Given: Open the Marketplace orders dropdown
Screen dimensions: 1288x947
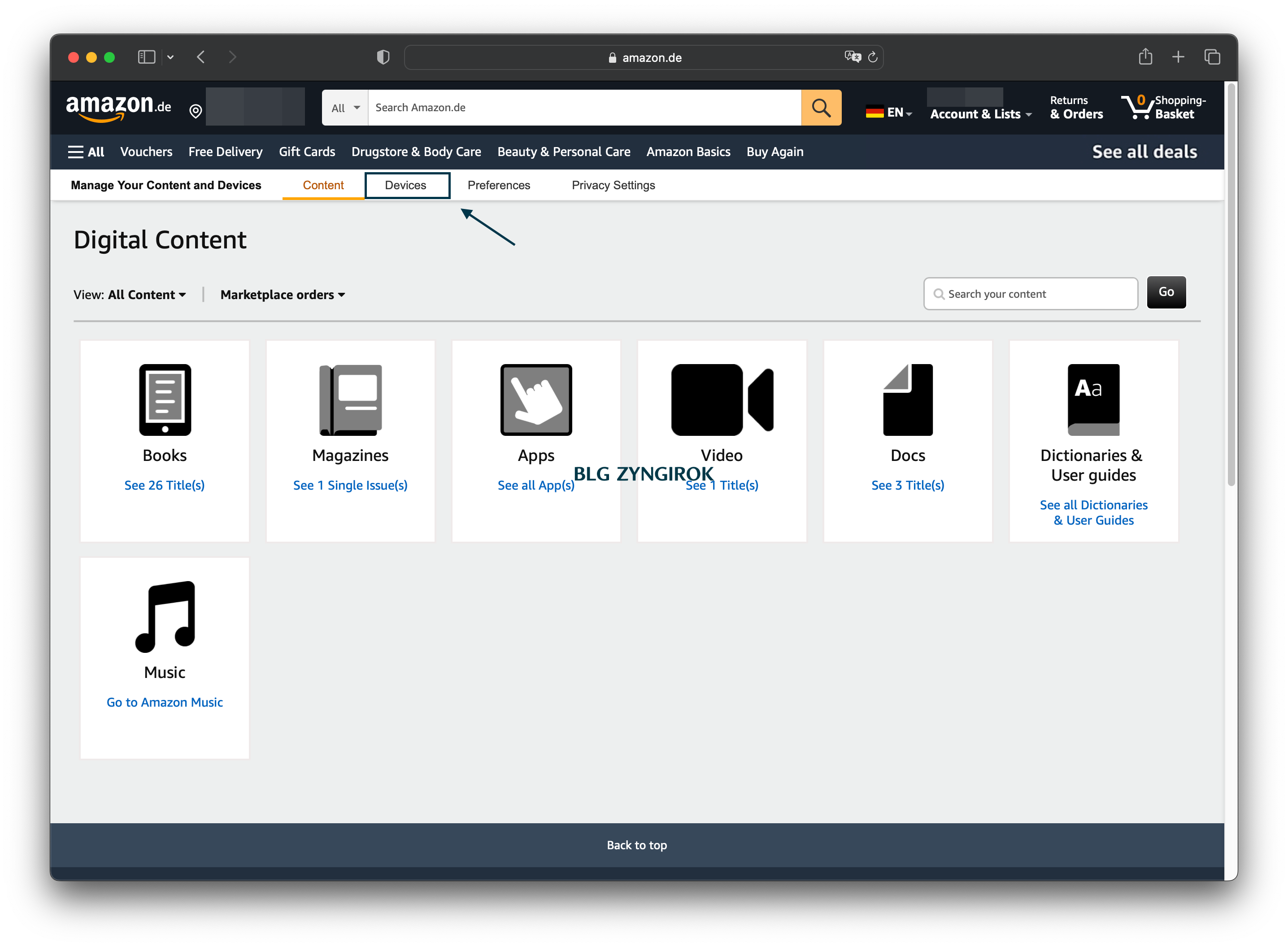Looking at the screenshot, I should (283, 295).
